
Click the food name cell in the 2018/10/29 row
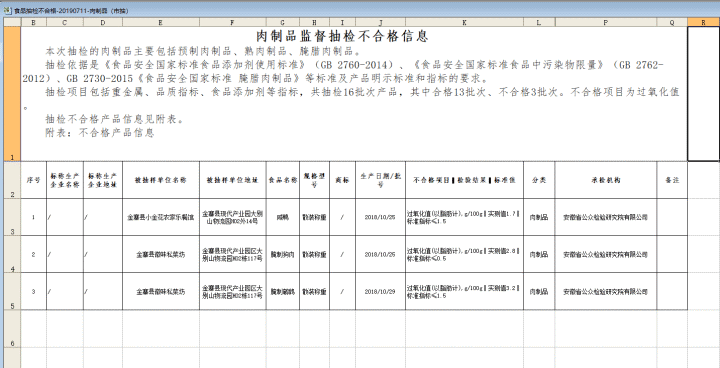(x=283, y=292)
